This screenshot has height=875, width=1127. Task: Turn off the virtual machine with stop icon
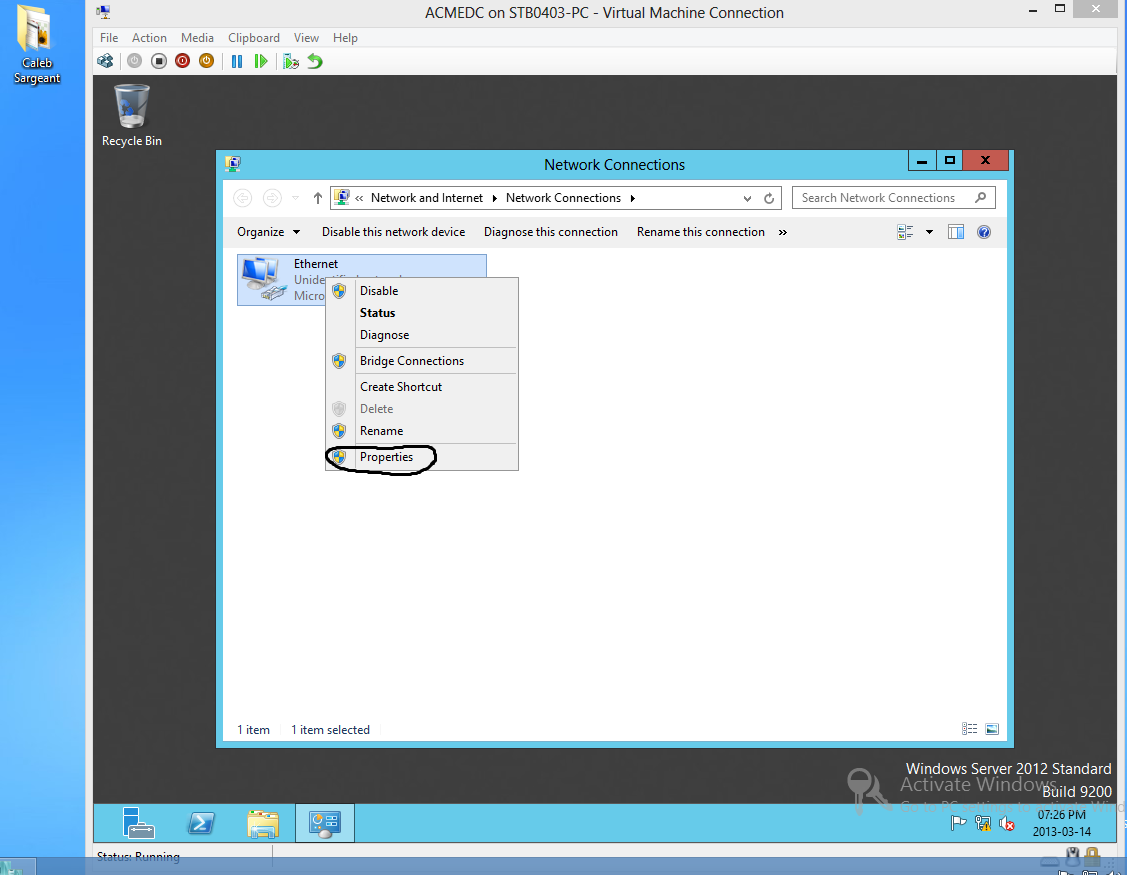[159, 61]
